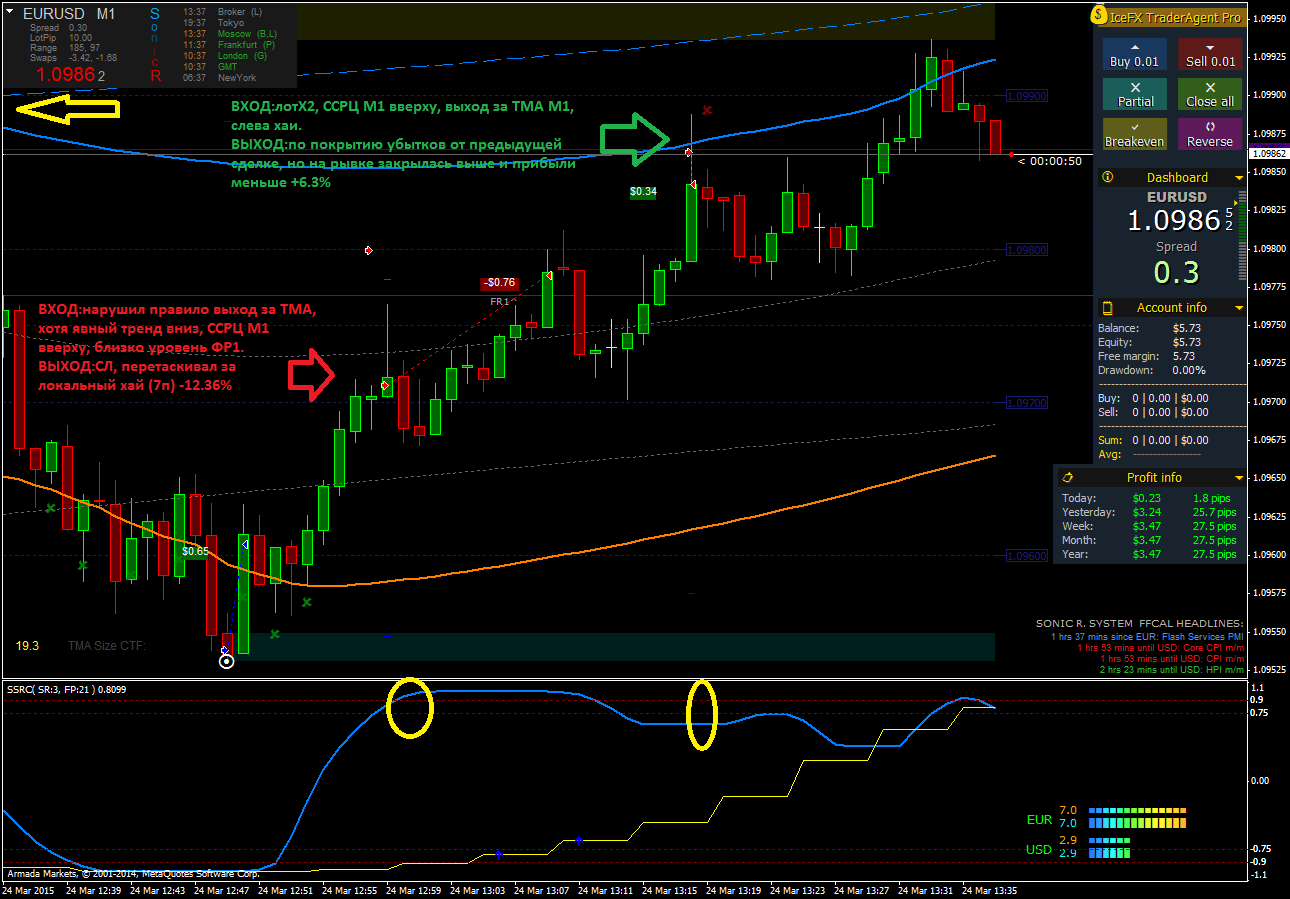Click the EURUSD M1 symbol header
Viewport: 1290px width, 899px height.
click(x=68, y=14)
